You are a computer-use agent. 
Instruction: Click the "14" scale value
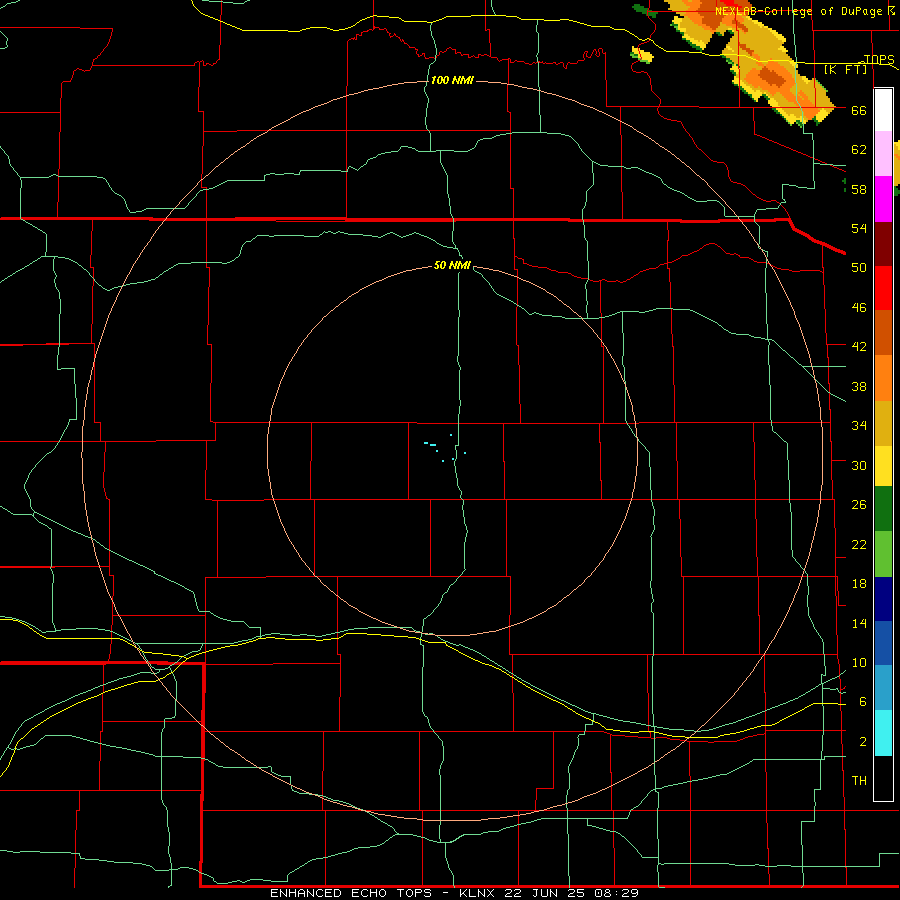click(x=859, y=623)
